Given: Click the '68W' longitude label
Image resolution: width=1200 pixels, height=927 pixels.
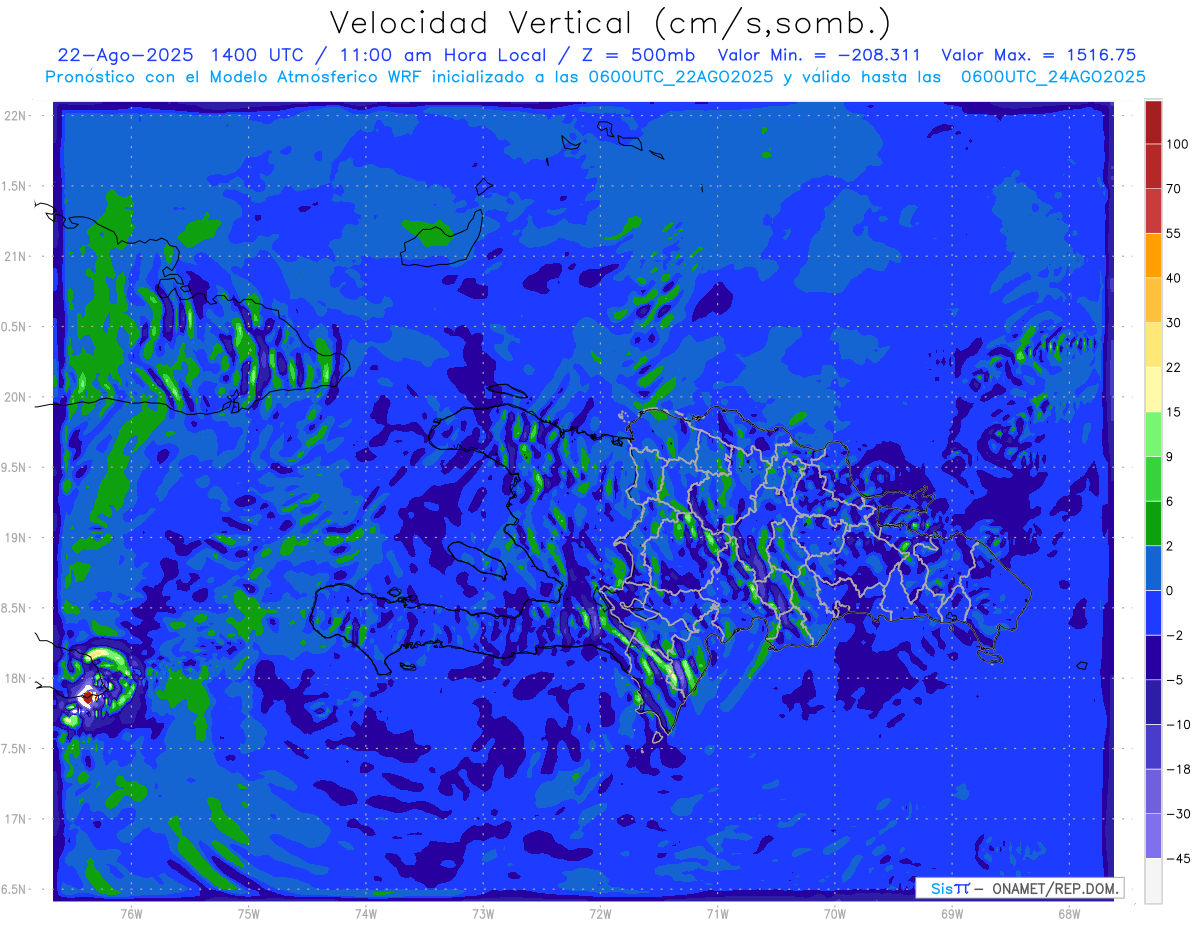Looking at the screenshot, I should click(1068, 913).
